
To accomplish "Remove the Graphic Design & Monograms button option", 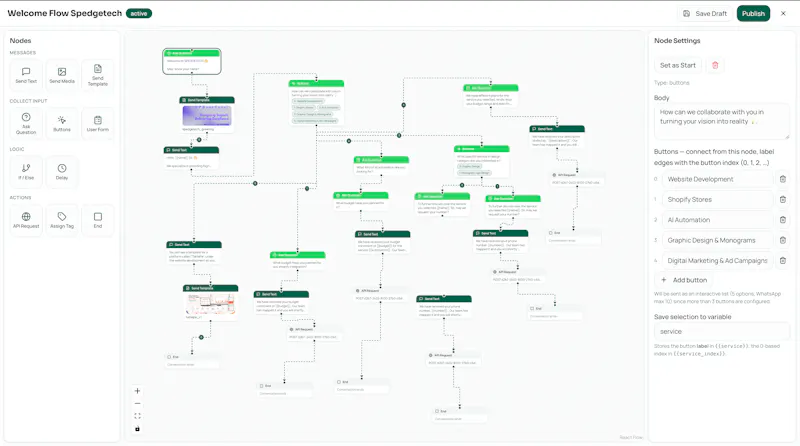I will (x=783, y=240).
